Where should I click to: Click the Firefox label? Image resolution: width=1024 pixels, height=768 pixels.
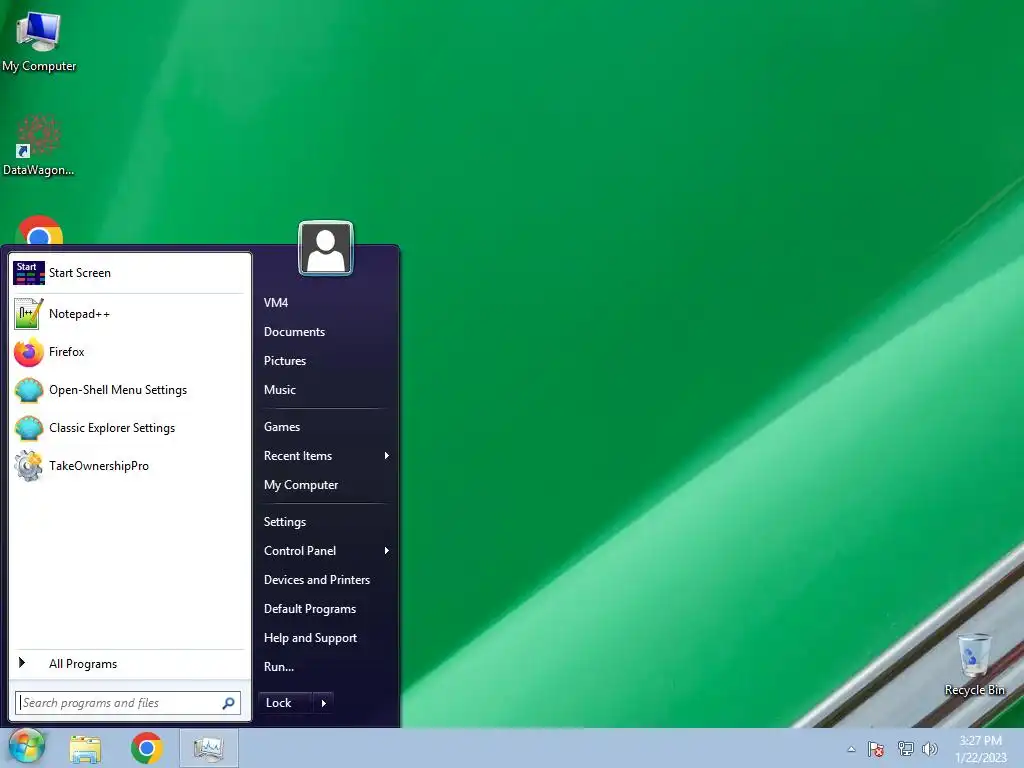[x=67, y=352]
